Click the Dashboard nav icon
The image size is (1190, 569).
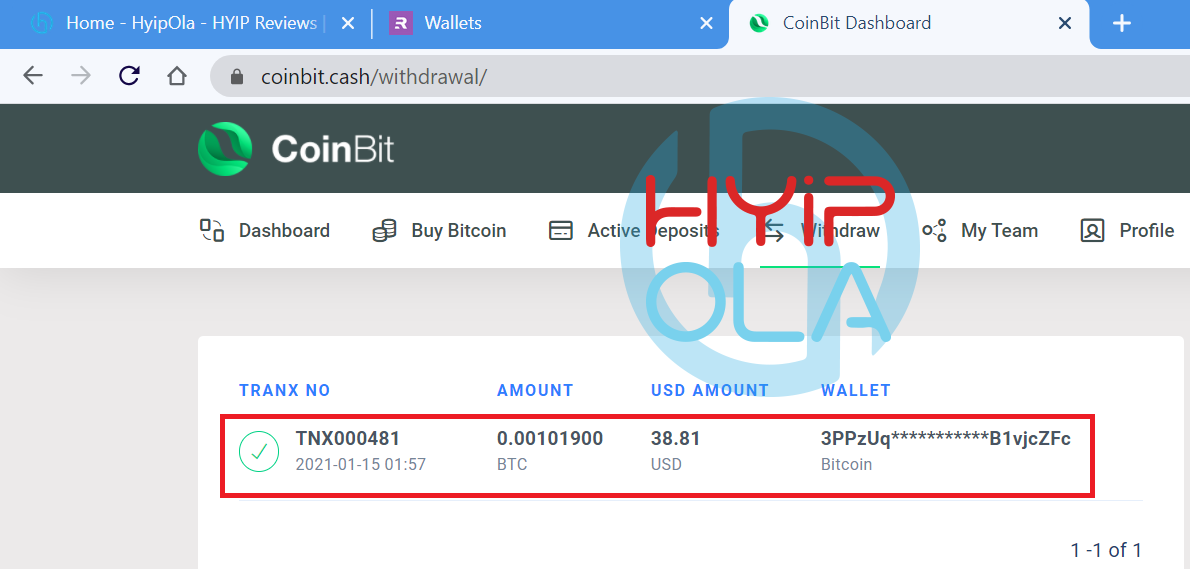click(212, 231)
